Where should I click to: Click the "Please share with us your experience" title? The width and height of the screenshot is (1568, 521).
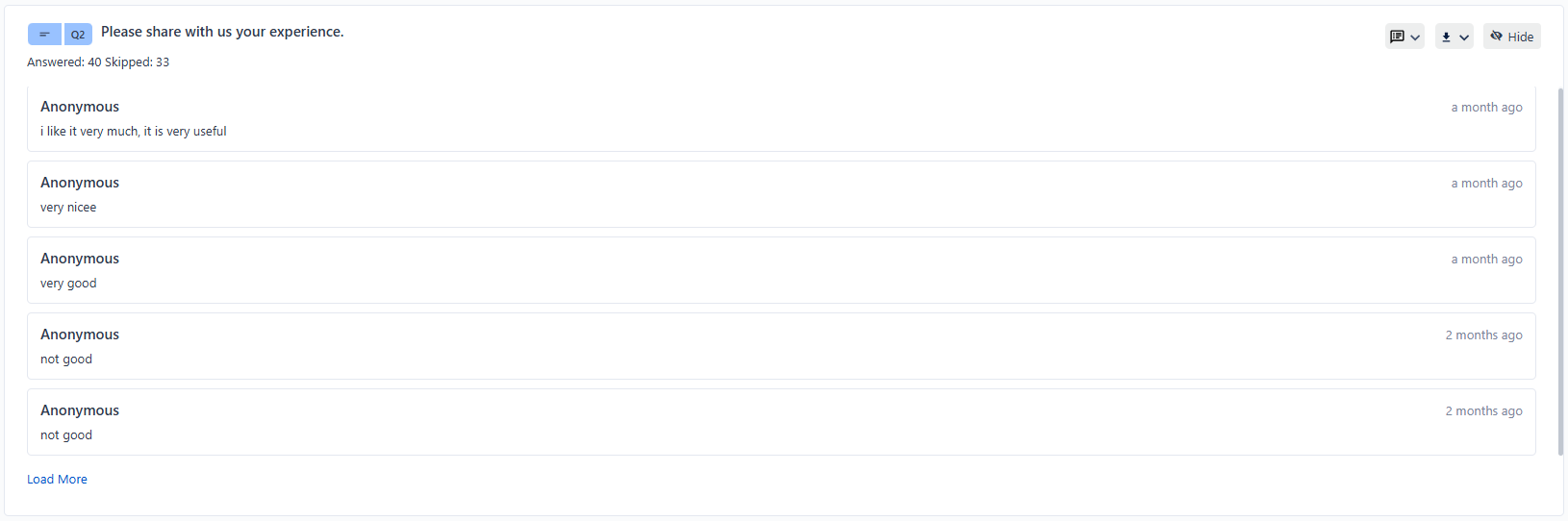[222, 32]
